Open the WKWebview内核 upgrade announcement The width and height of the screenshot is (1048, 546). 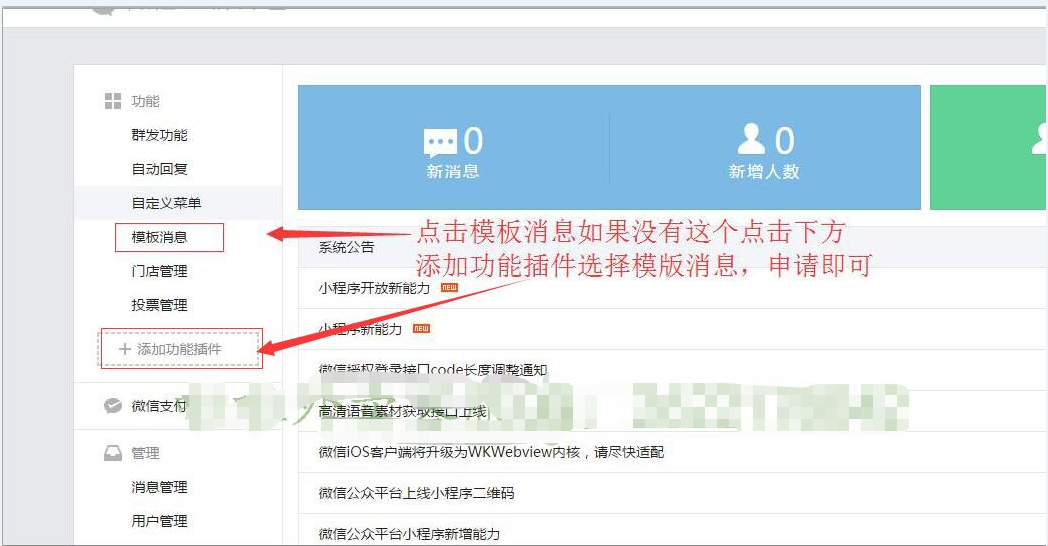tap(491, 452)
